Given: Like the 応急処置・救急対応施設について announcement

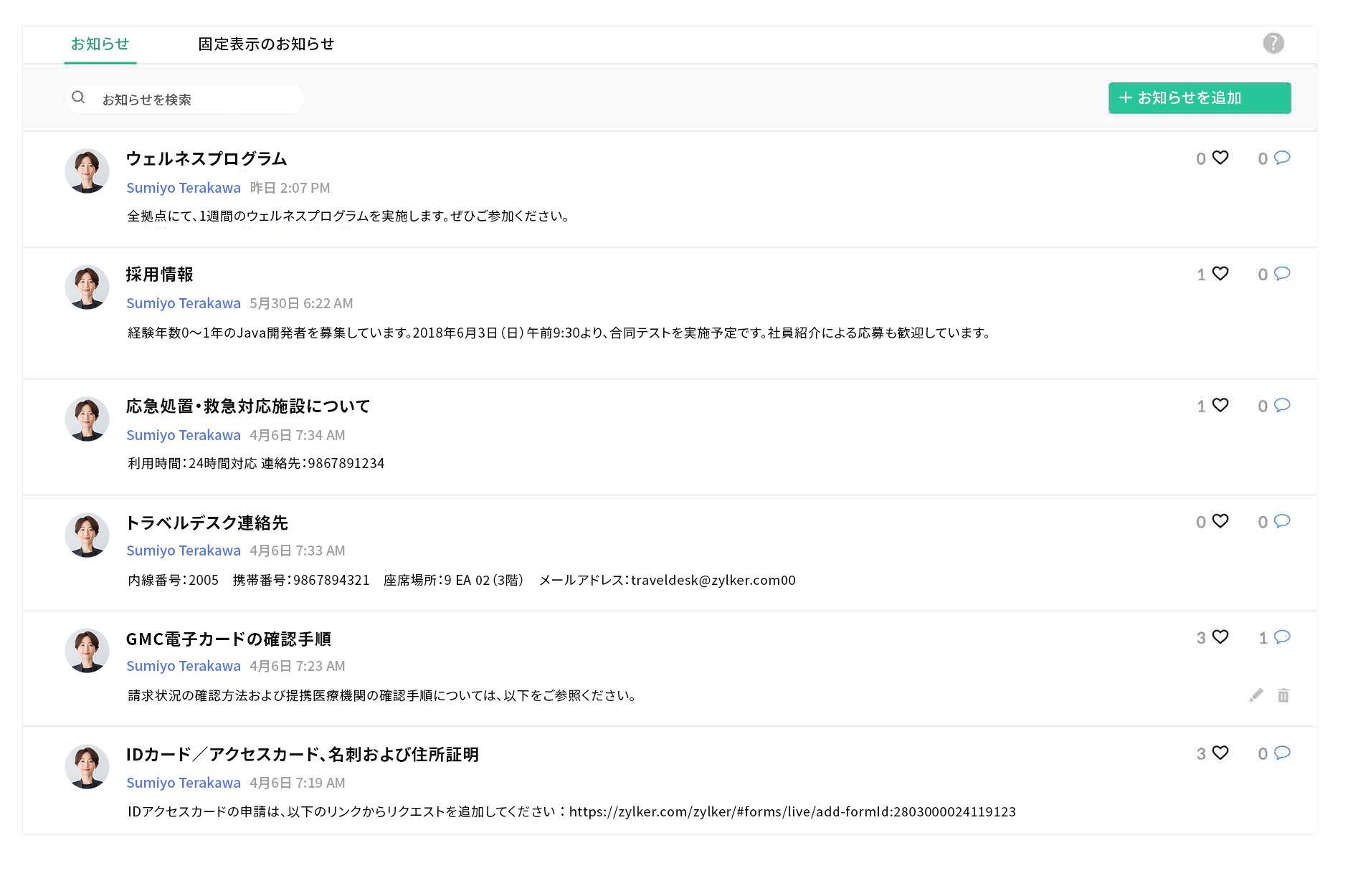Looking at the screenshot, I should (x=1220, y=406).
